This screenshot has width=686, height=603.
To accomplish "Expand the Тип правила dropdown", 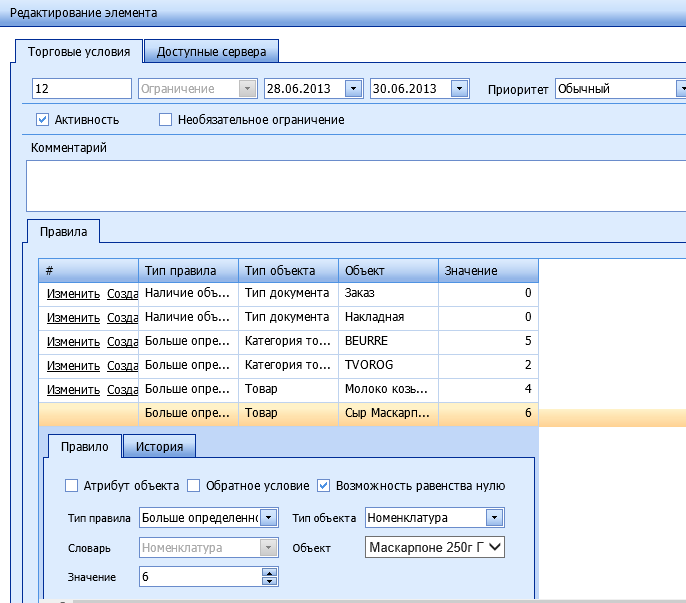I will tap(269, 518).
